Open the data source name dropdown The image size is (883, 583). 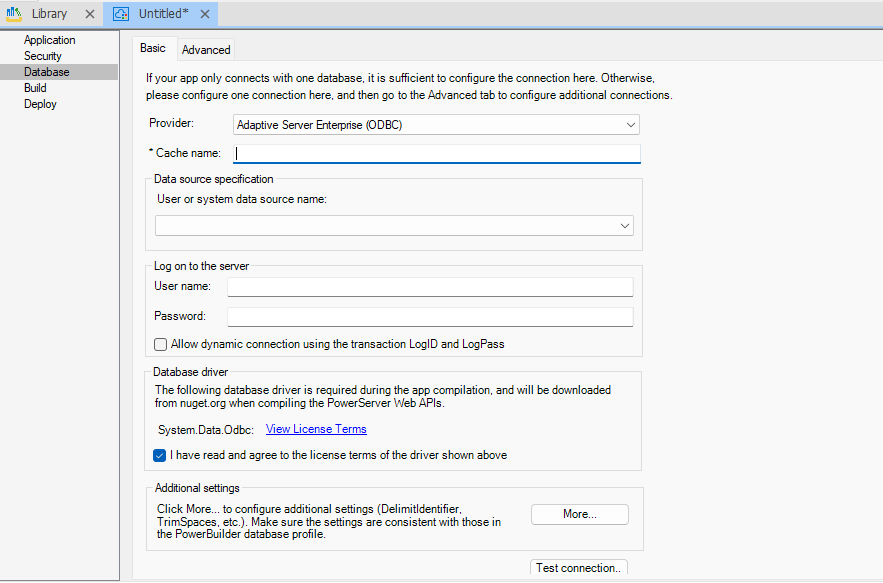click(394, 226)
